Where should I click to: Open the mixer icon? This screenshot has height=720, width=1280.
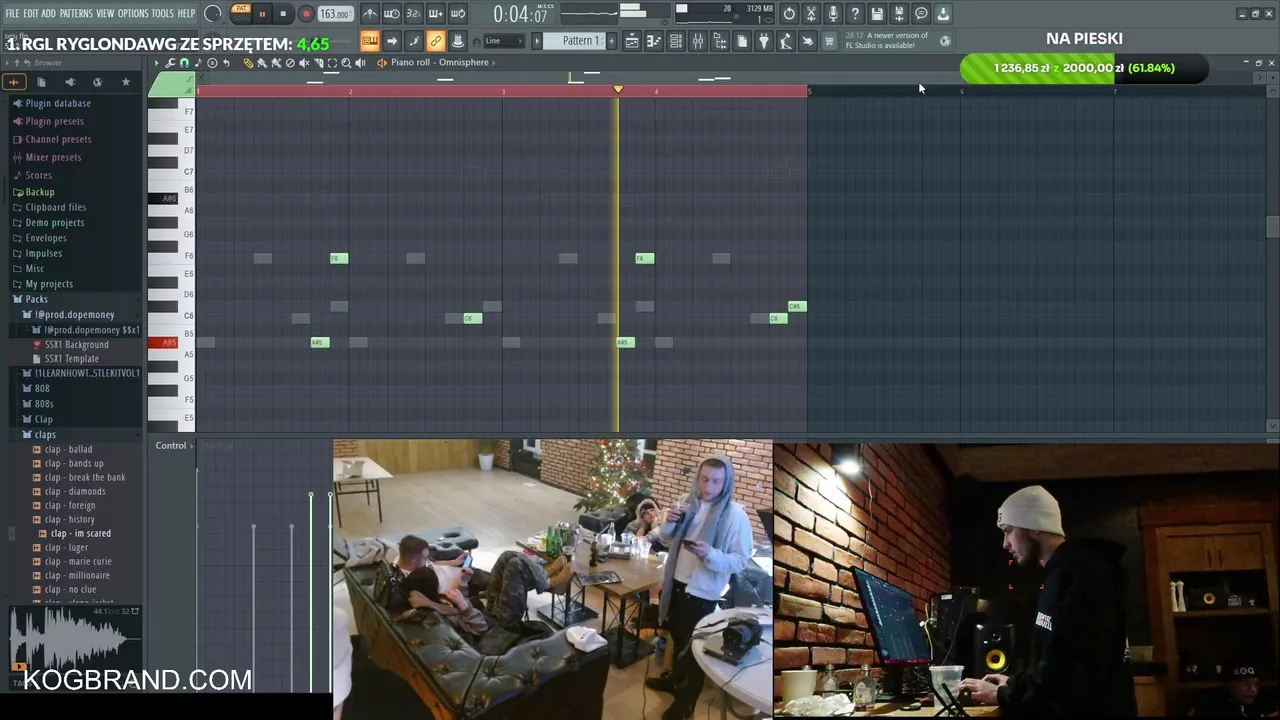click(x=698, y=41)
